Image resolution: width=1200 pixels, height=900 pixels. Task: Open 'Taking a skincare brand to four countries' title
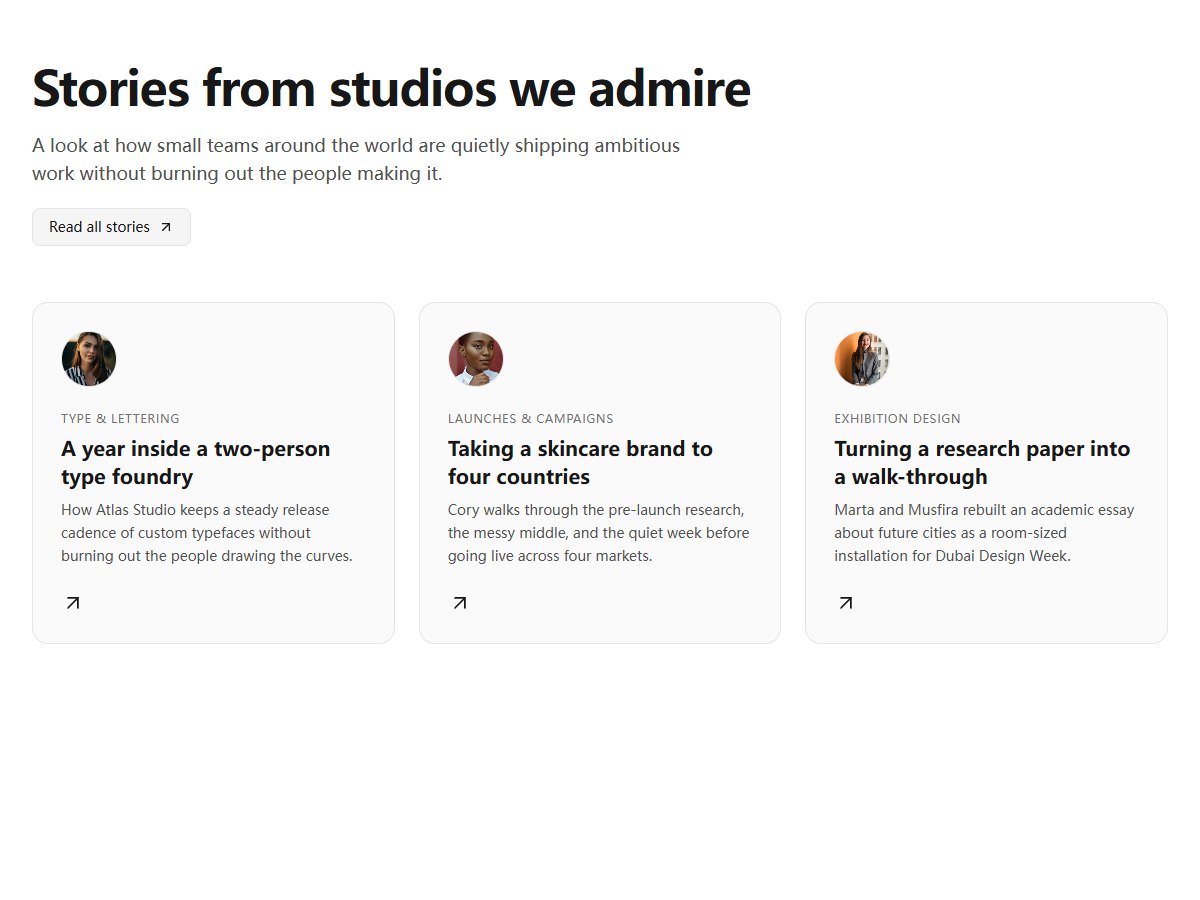tap(581, 462)
